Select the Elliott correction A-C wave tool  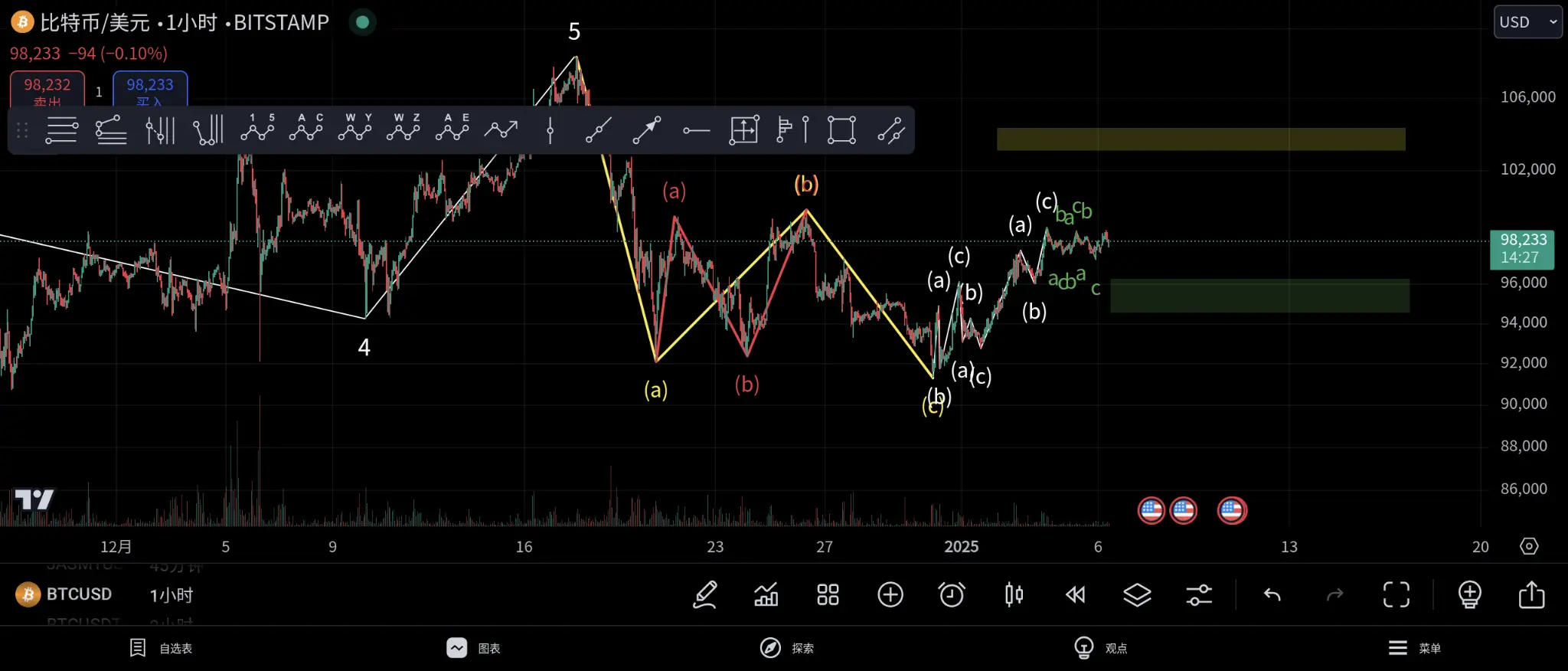(x=306, y=129)
